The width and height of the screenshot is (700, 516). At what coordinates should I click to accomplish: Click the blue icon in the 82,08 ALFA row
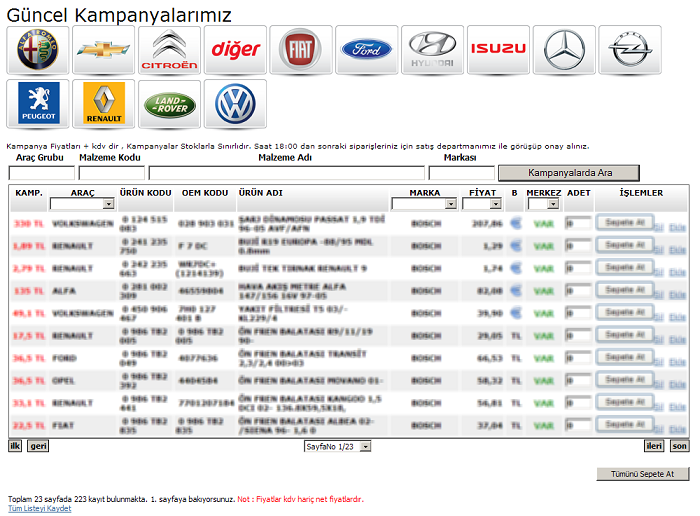[516, 291]
